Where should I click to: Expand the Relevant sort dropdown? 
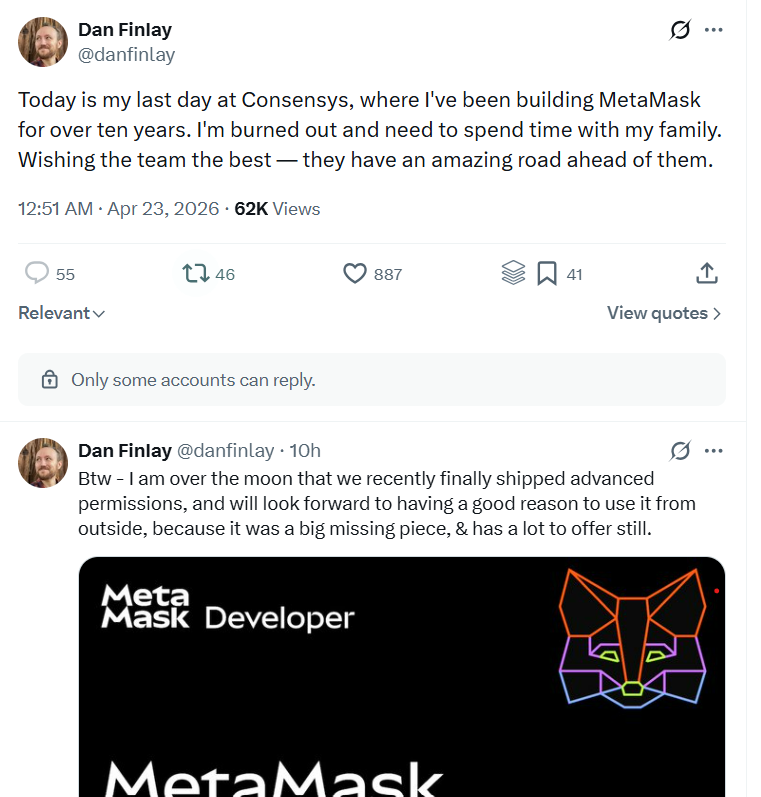pos(62,313)
